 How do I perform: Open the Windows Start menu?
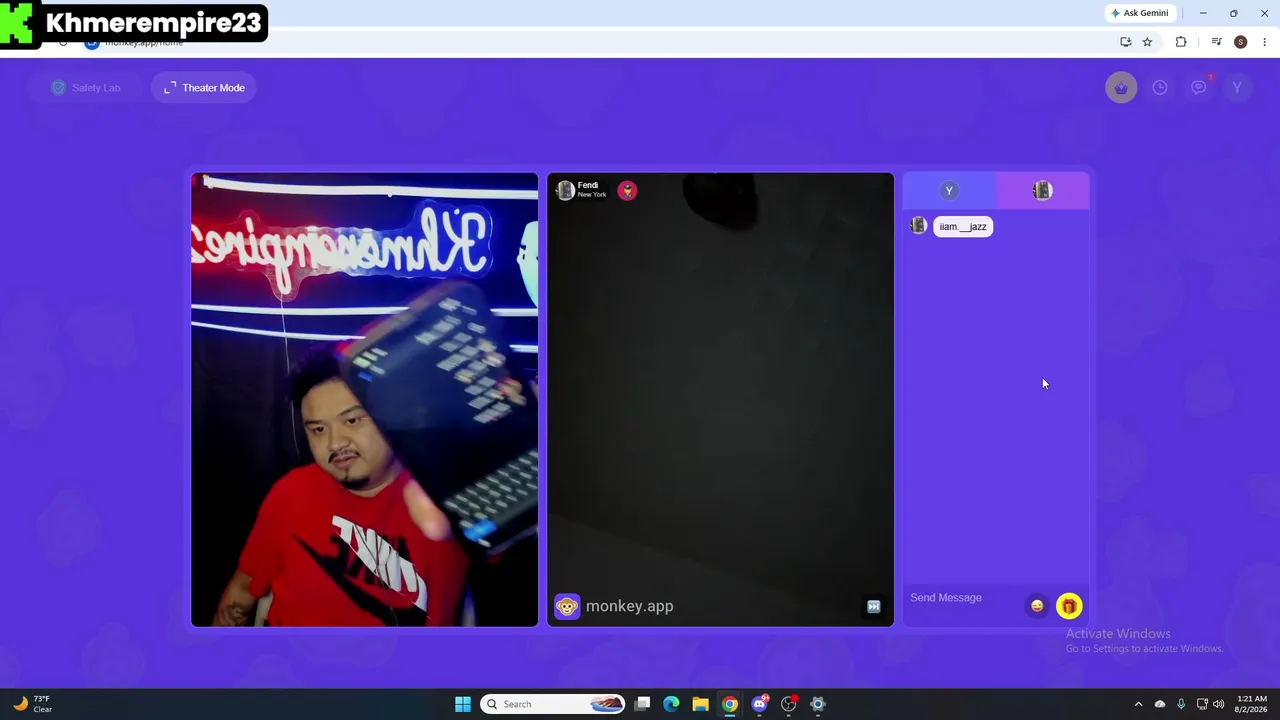point(462,704)
